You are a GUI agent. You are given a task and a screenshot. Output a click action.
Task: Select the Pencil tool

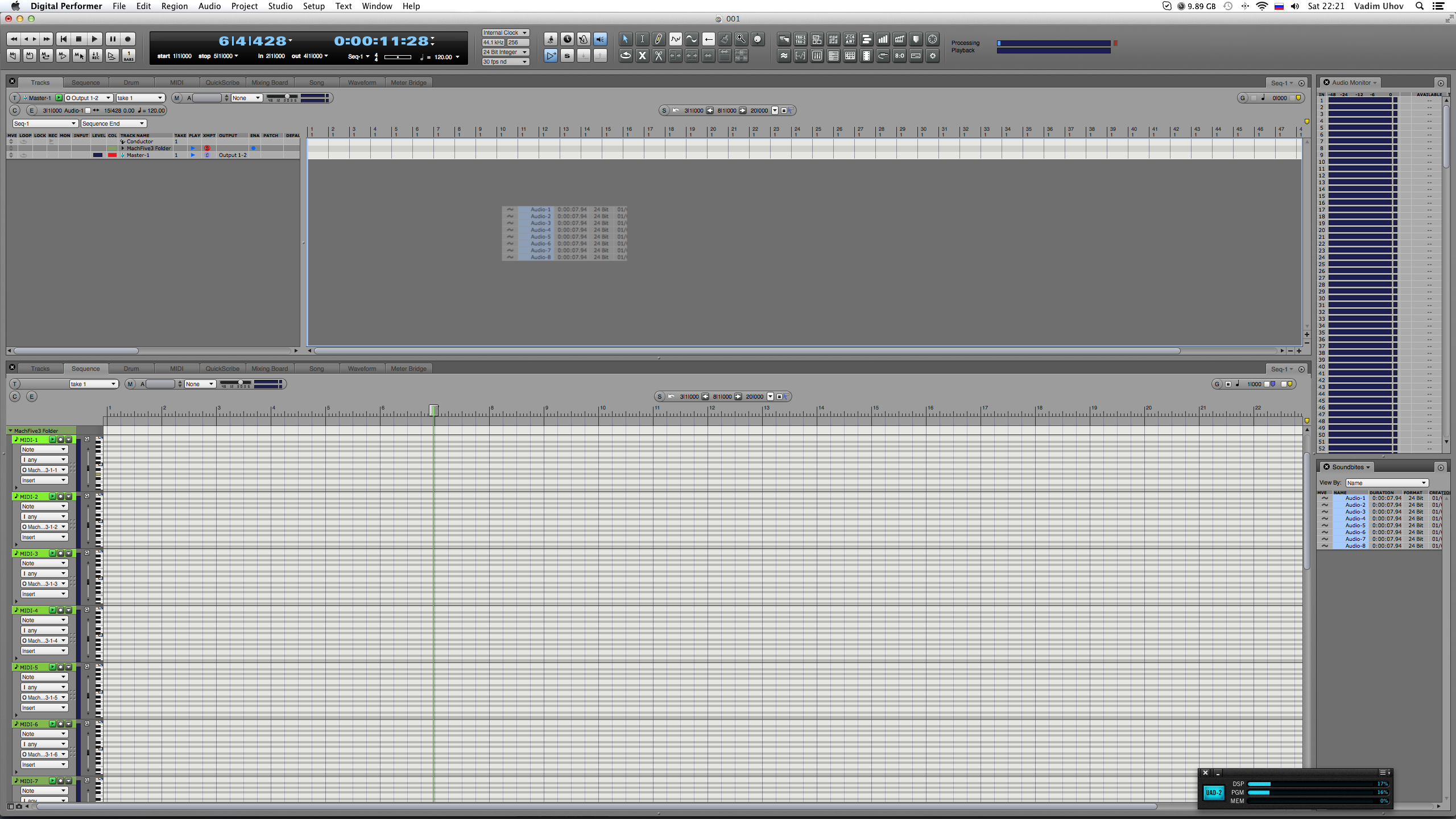658,39
